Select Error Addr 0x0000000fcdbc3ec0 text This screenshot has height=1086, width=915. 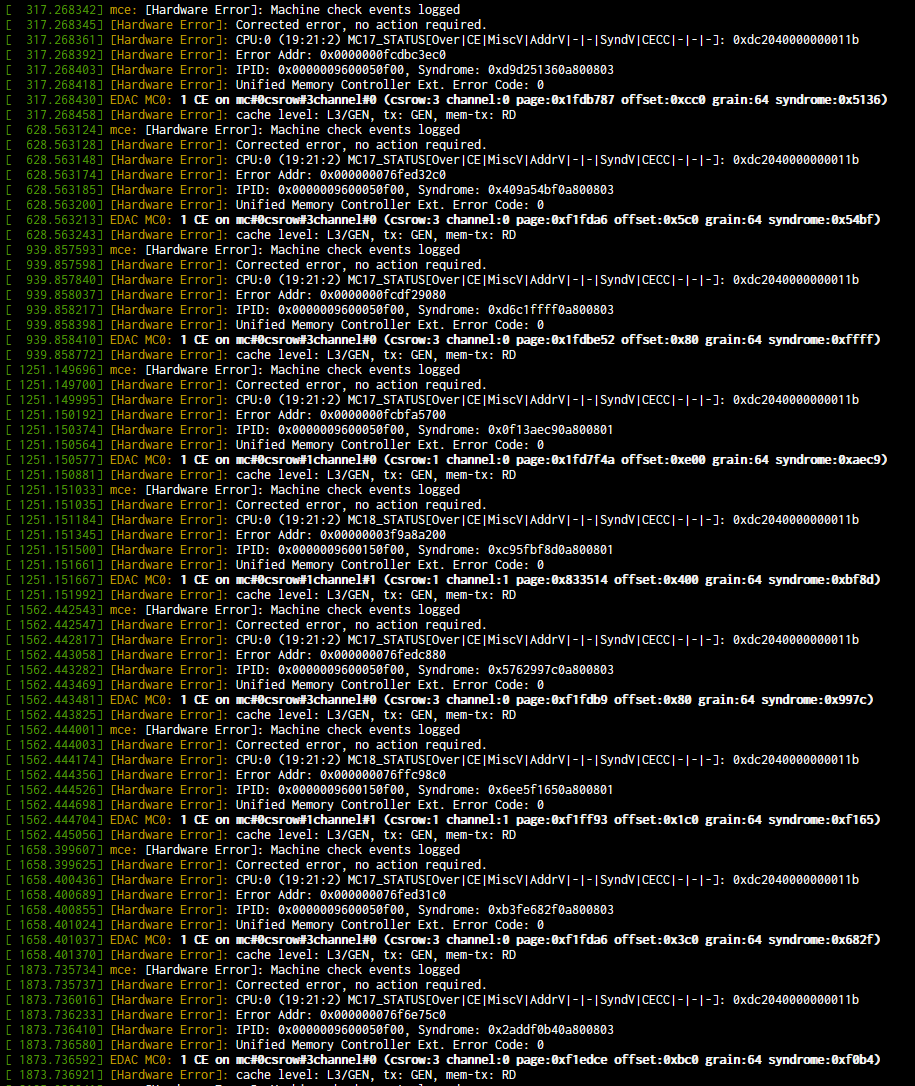pyautogui.click(x=383, y=55)
